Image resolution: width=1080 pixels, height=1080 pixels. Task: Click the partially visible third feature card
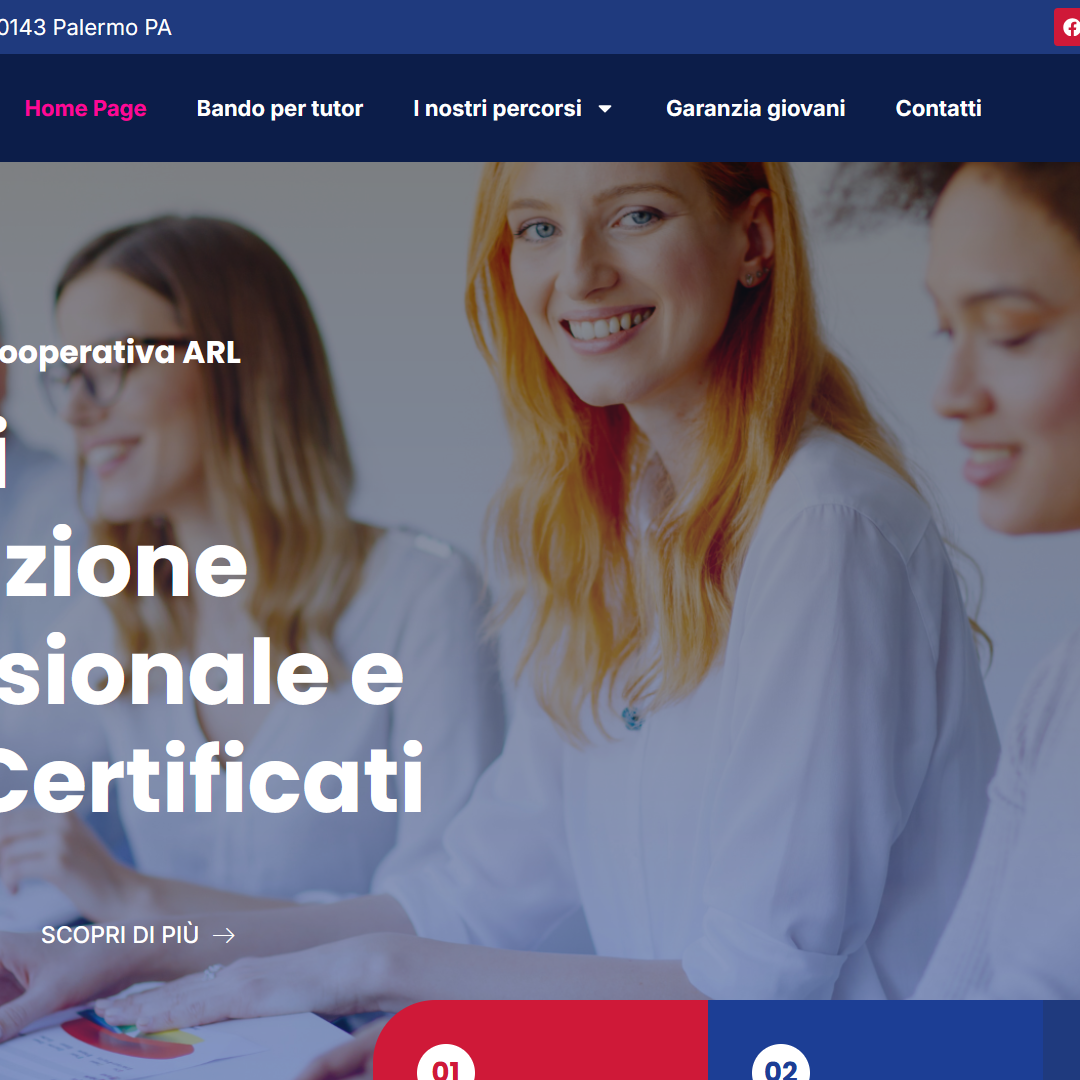[x=1061, y=1040]
